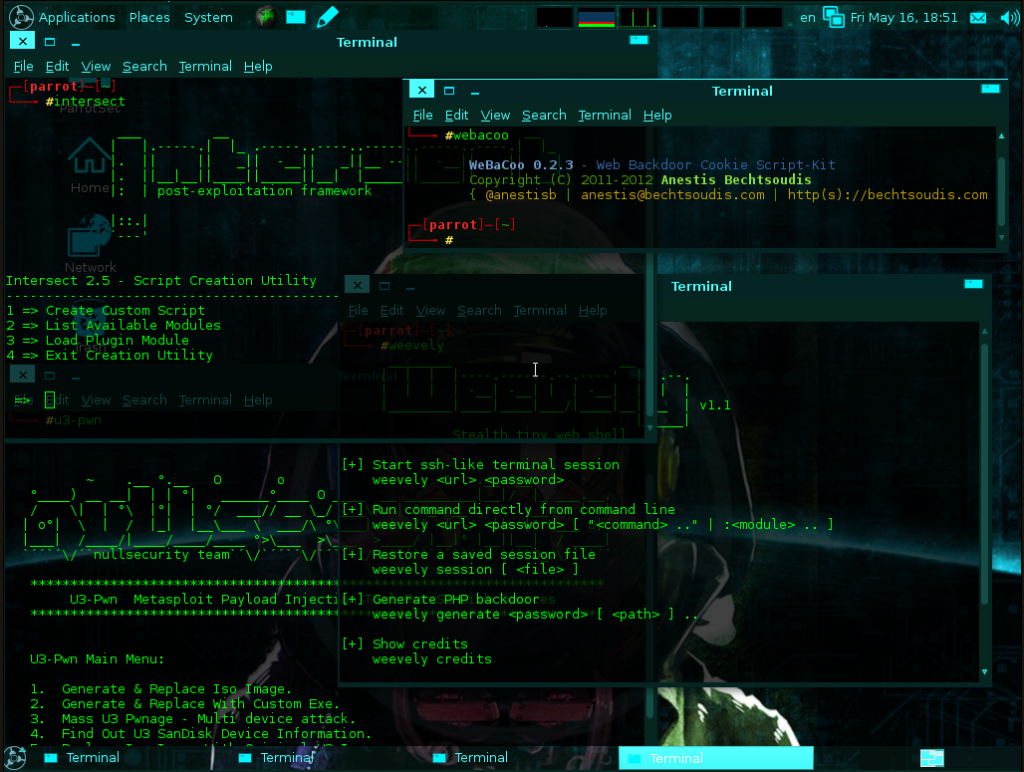Open the Home desktop icon
Screen dimensions: 1024x772
tap(89, 165)
